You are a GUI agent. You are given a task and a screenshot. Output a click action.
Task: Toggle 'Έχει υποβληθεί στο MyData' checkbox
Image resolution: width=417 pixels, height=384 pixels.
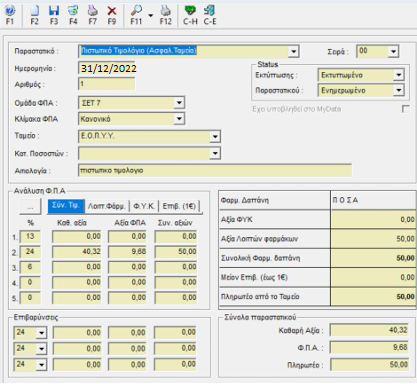(x=406, y=109)
